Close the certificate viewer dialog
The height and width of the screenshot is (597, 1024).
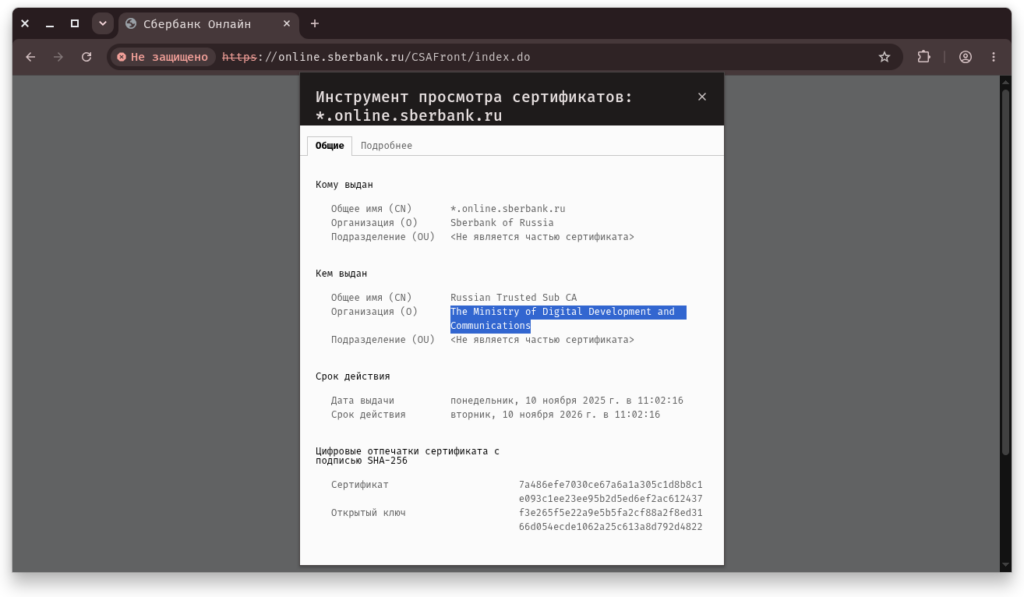(x=702, y=97)
